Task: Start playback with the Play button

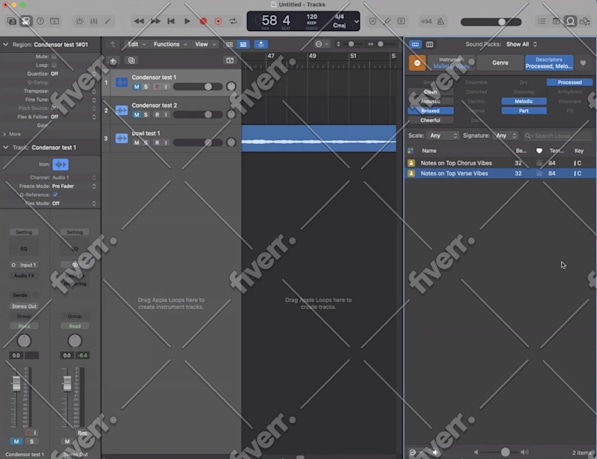Action: coord(187,21)
